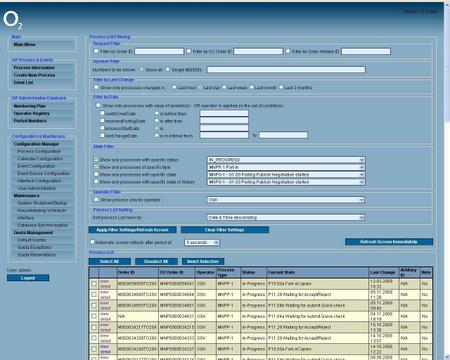Click the O2 Order ID filter text field
450x360 pixels.
tap(258, 51)
